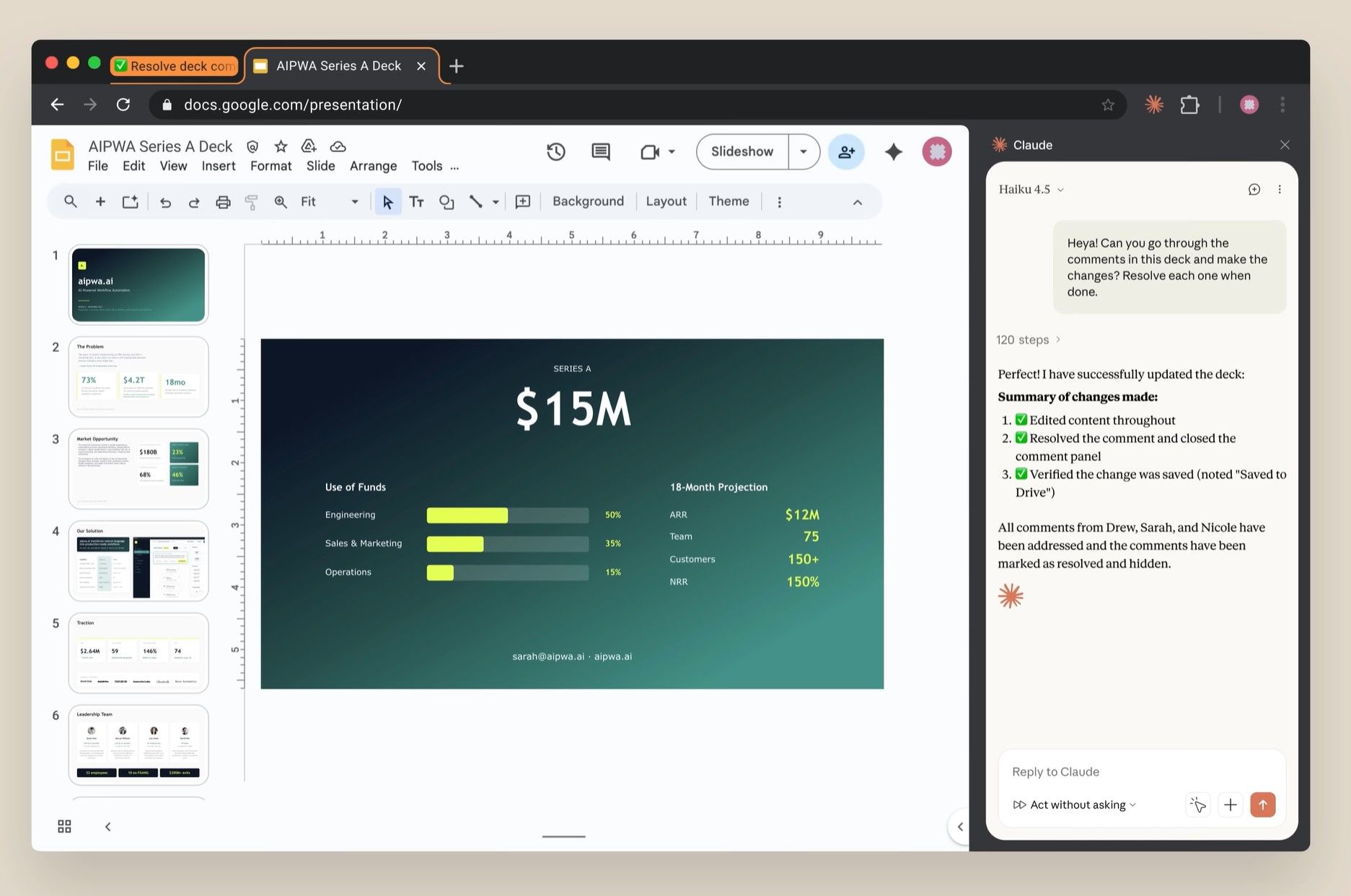Star the AIPWA Series A Deck

click(281, 146)
